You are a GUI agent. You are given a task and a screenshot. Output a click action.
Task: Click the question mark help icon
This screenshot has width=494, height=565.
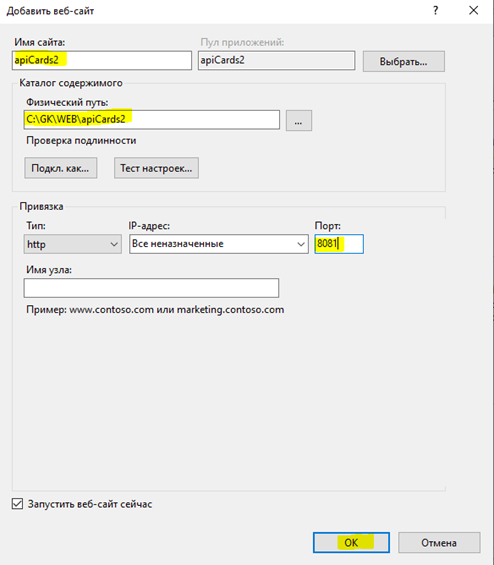tap(436, 10)
